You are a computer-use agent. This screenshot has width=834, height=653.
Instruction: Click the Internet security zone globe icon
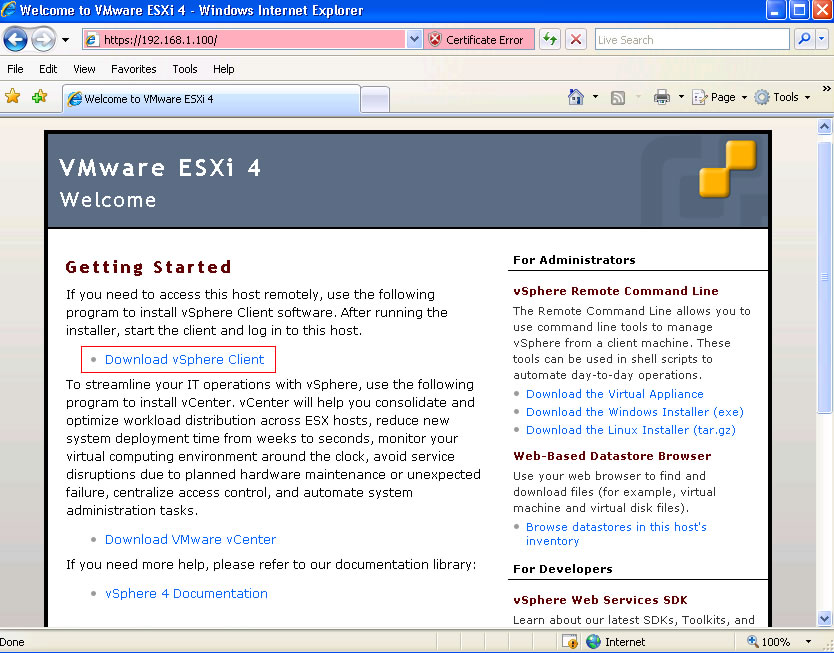[x=594, y=642]
